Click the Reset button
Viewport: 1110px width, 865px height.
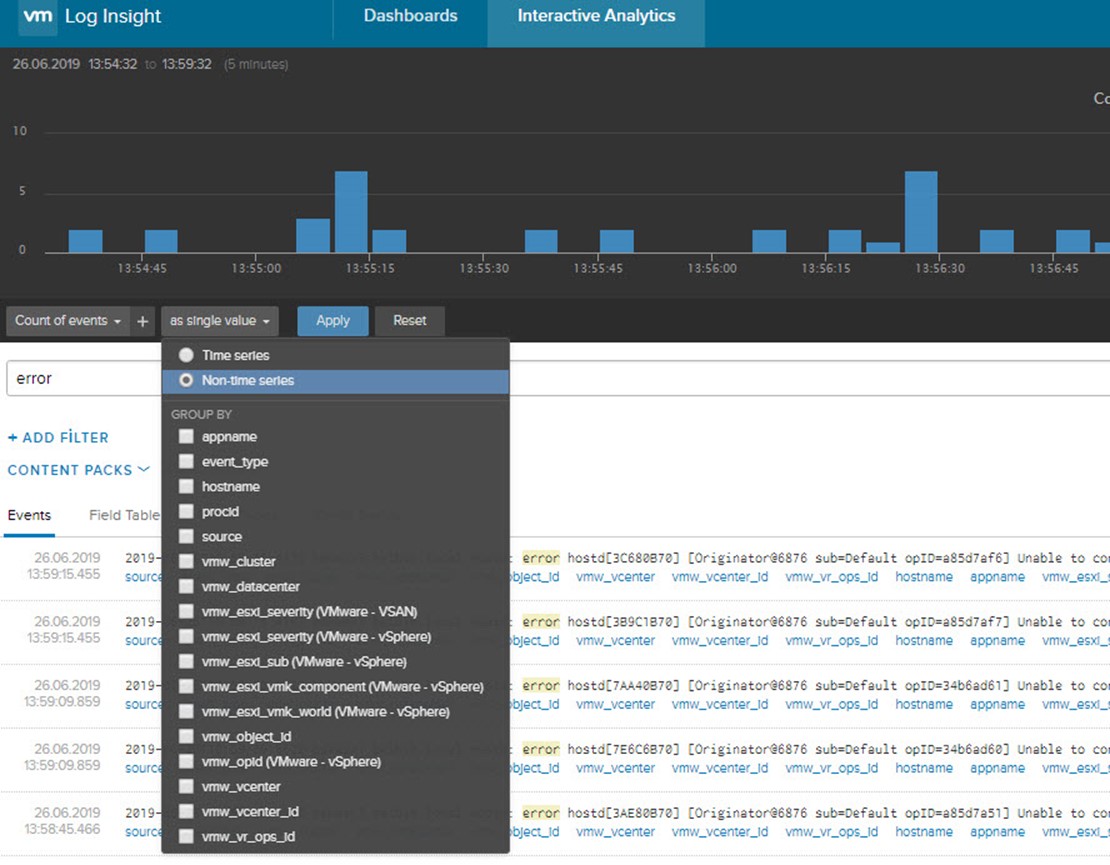409,321
